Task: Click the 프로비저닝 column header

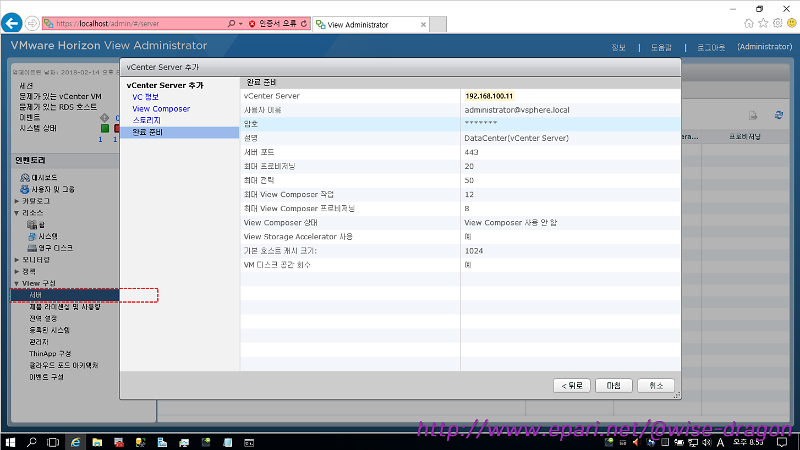Action: click(744, 137)
